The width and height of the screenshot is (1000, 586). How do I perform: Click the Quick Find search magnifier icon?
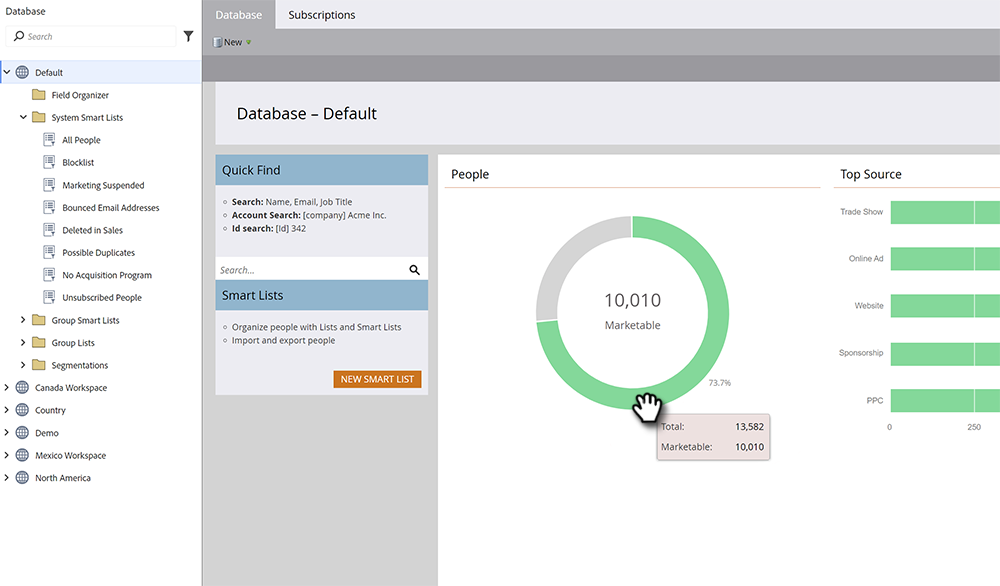[415, 270]
